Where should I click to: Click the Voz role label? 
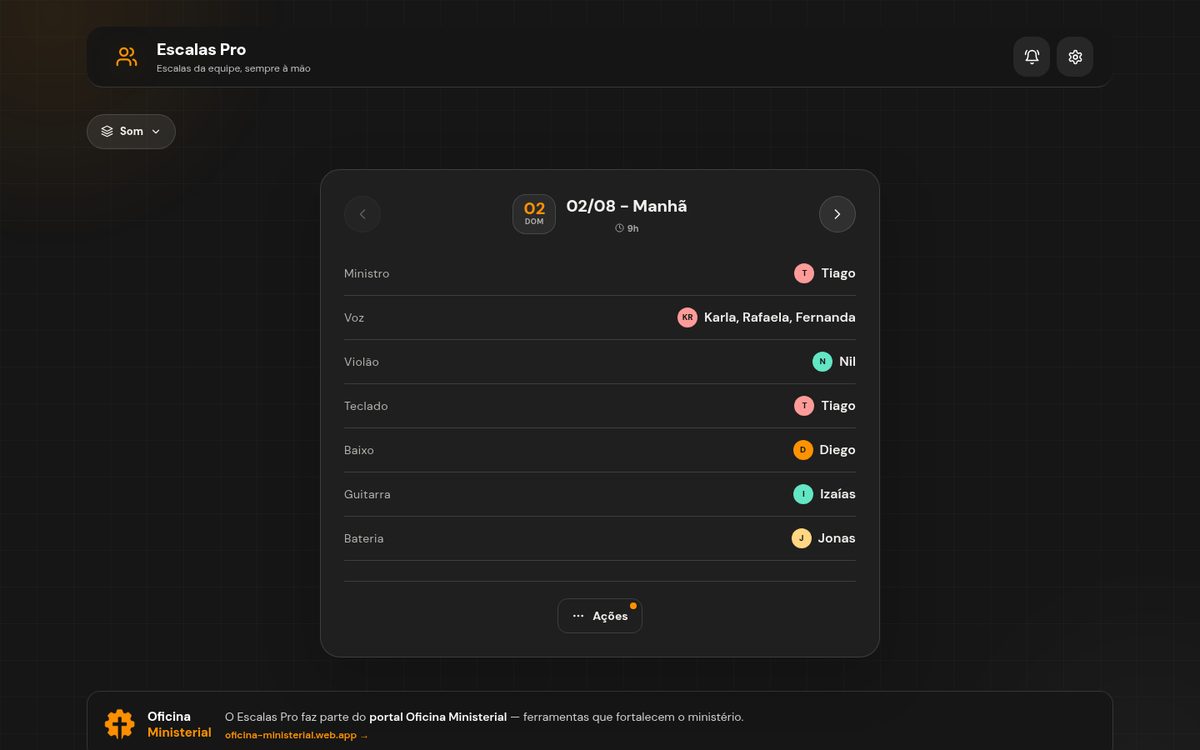point(354,317)
